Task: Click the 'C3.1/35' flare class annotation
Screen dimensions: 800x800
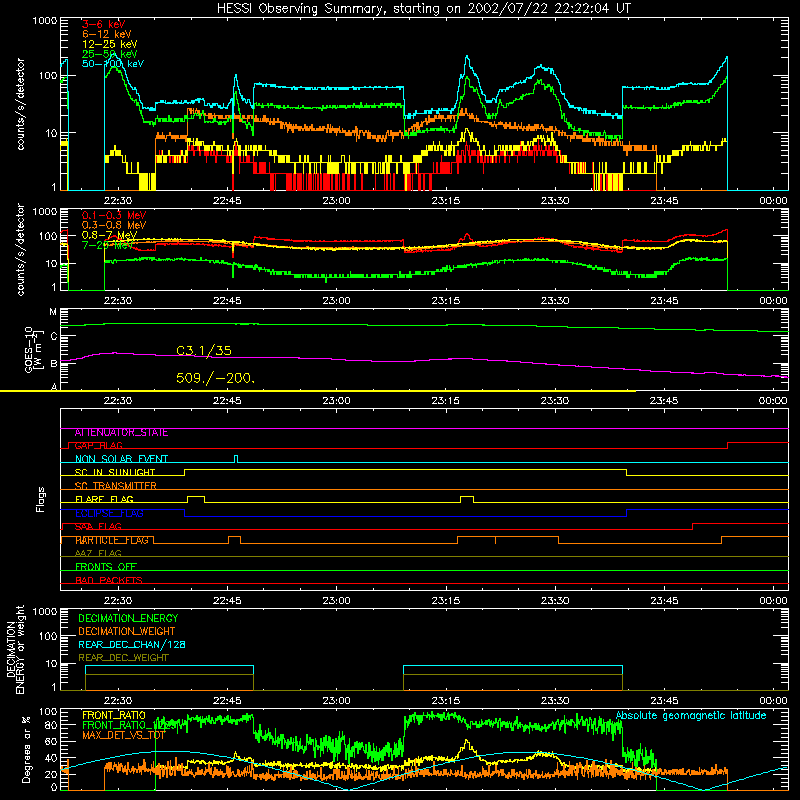Action: coord(204,351)
